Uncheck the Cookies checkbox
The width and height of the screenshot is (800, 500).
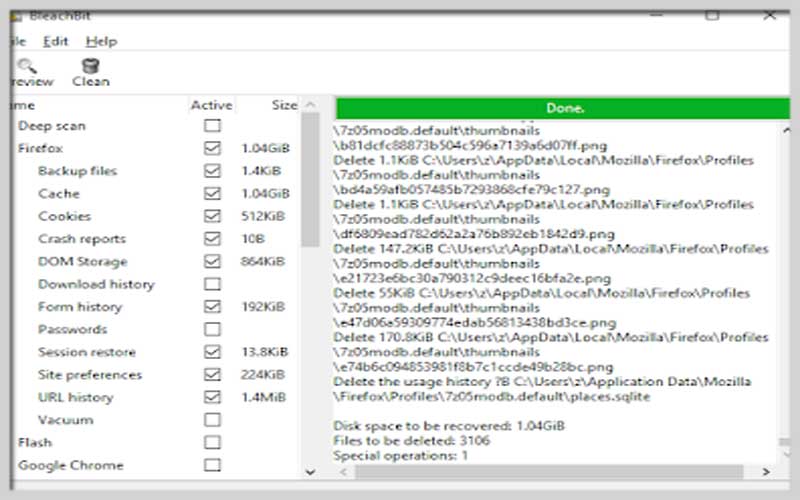click(212, 216)
